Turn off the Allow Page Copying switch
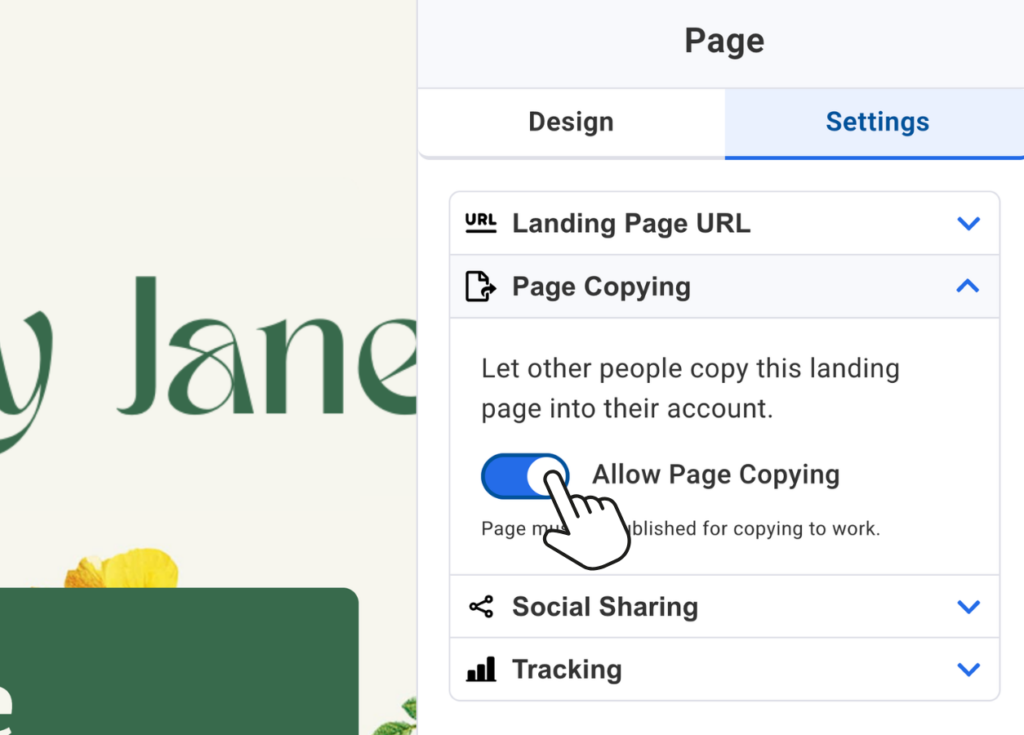 (525, 476)
